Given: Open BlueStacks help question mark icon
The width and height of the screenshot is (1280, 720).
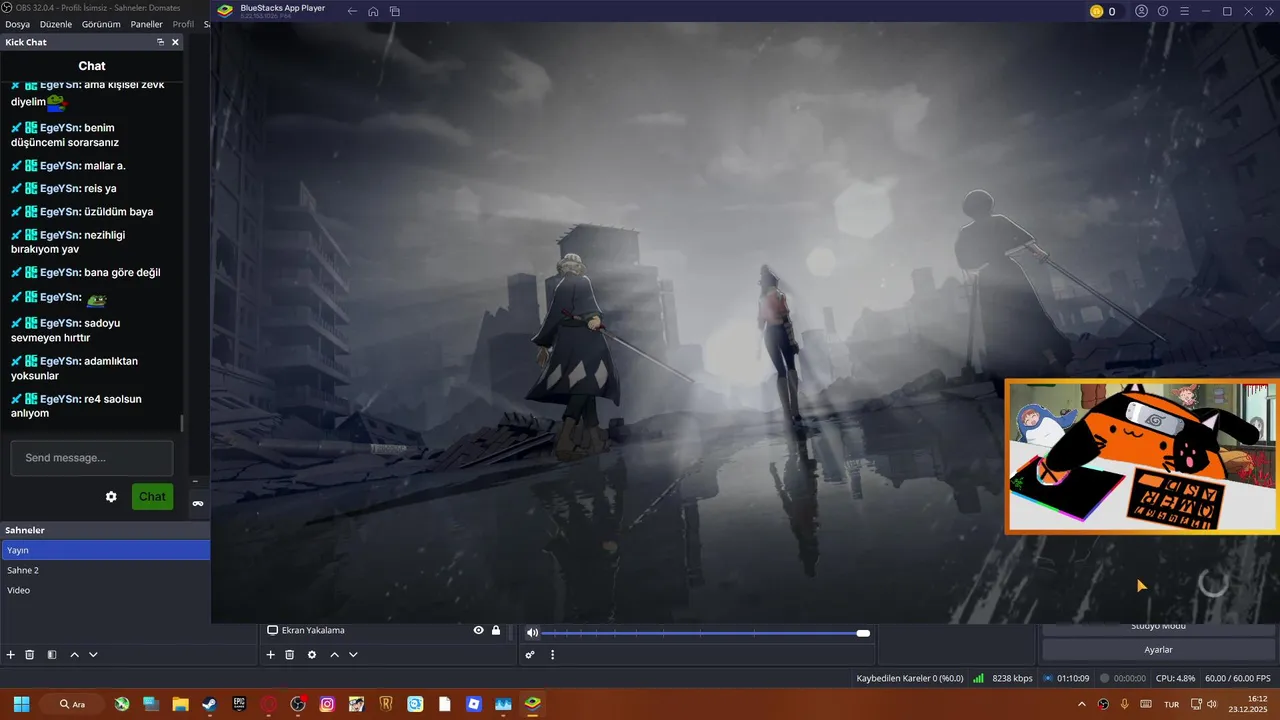Looking at the screenshot, I should coord(1163,11).
